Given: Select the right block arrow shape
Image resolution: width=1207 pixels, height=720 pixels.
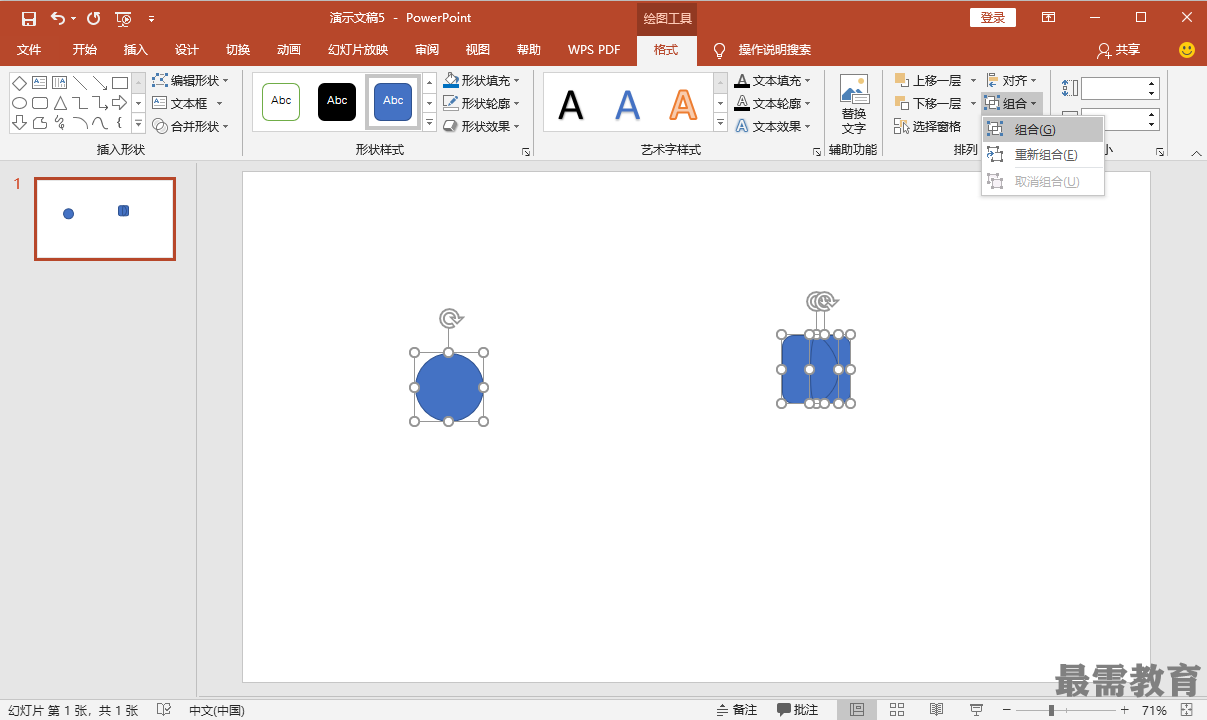Looking at the screenshot, I should [x=120, y=103].
